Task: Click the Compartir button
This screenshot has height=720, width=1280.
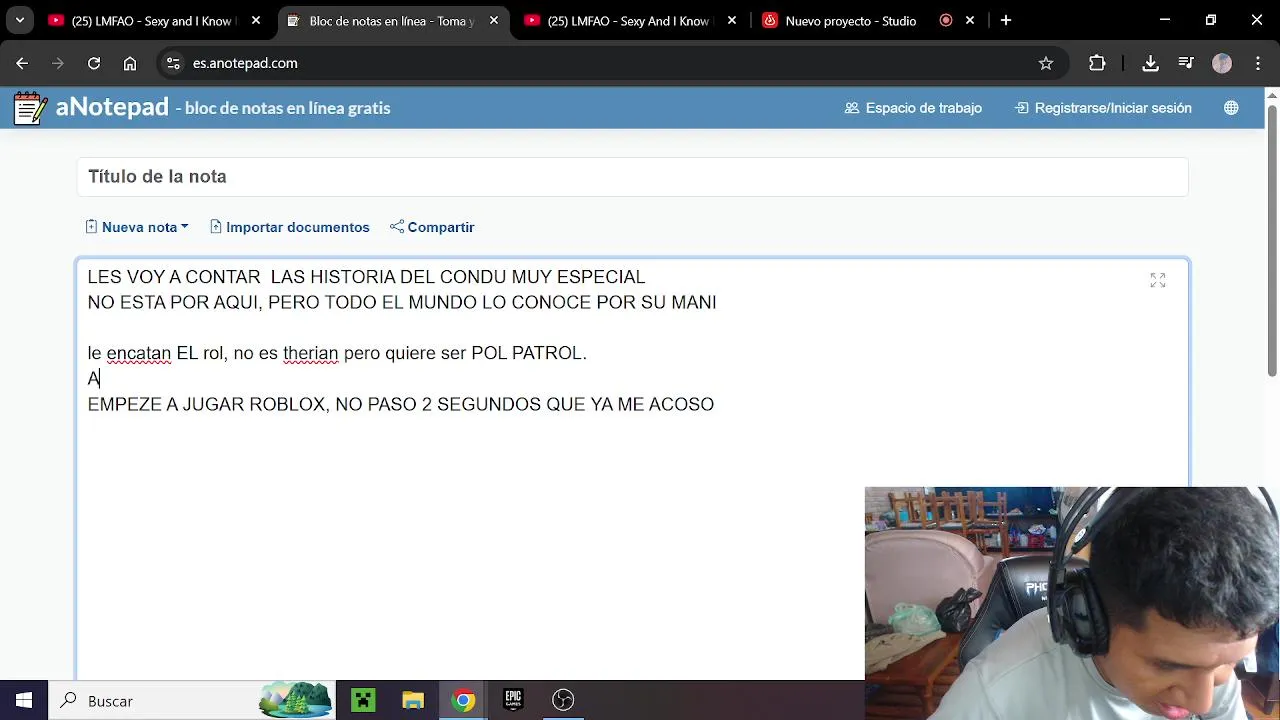Action: point(432,227)
